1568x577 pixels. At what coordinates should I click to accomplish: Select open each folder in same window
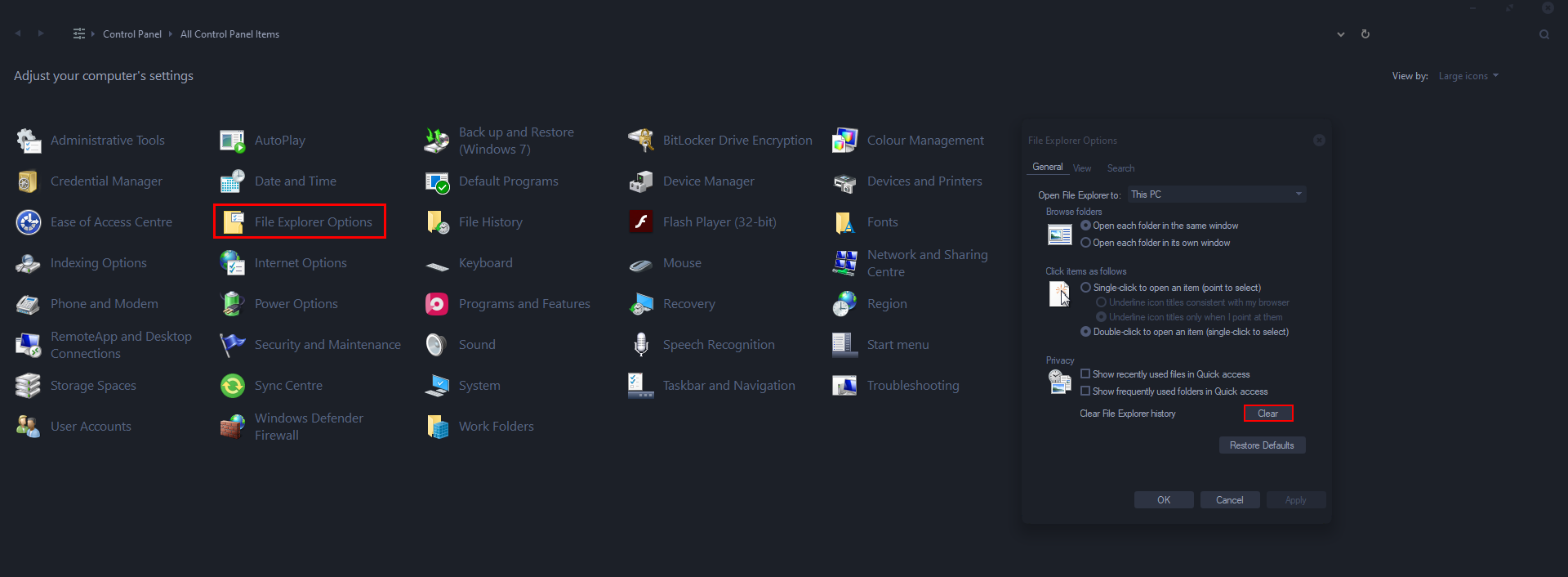pyautogui.click(x=1085, y=226)
